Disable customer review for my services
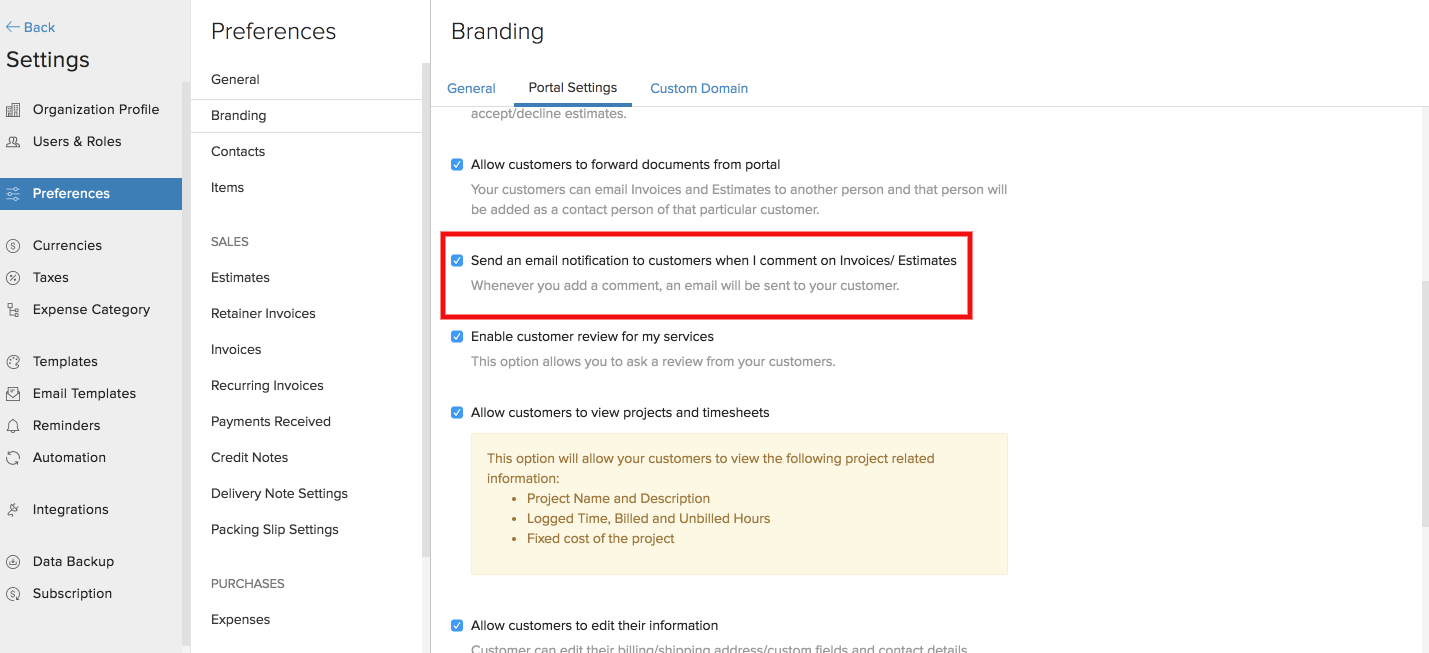 pos(457,337)
